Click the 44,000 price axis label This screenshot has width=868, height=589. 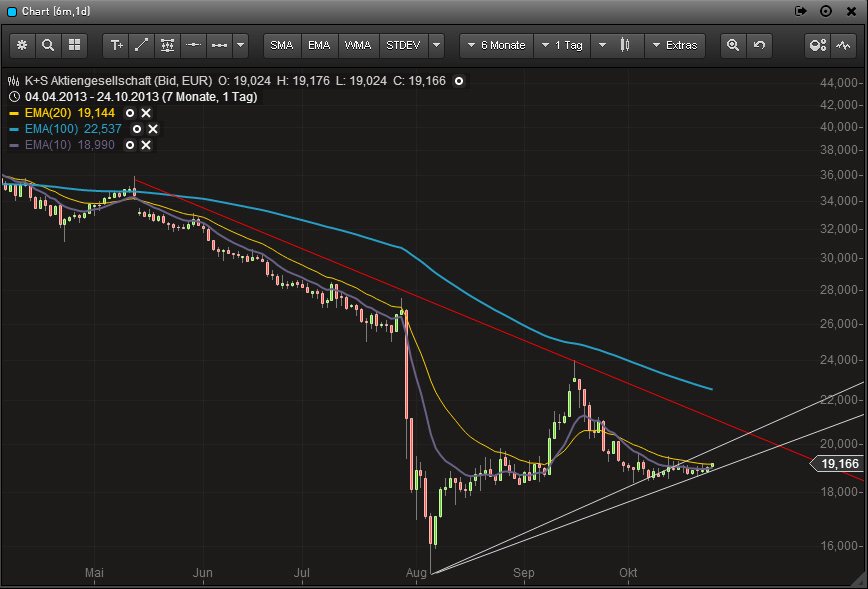(839, 83)
